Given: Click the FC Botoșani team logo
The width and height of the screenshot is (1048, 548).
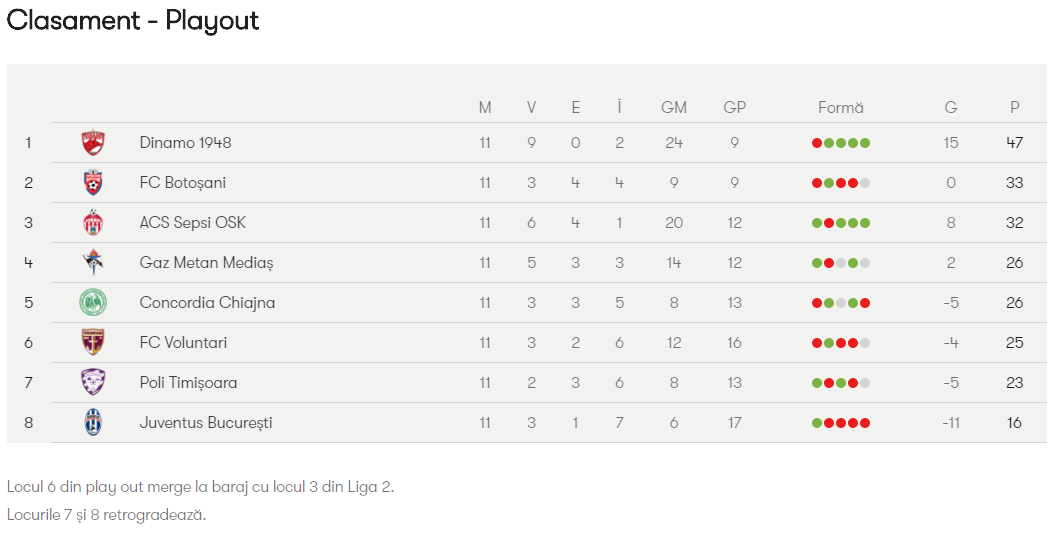Looking at the screenshot, I should (x=93, y=183).
